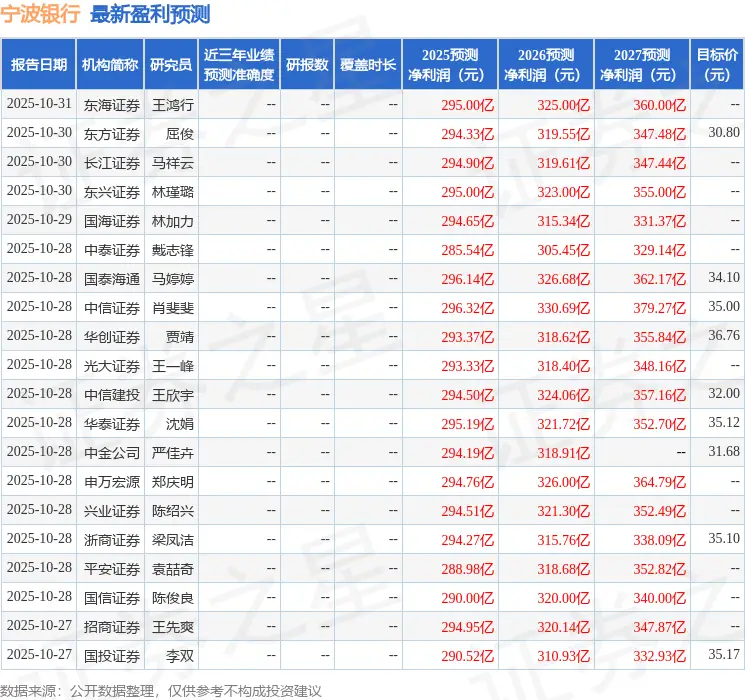Click analyst name 屈俊
The height and width of the screenshot is (700, 745).
[x=180, y=134]
